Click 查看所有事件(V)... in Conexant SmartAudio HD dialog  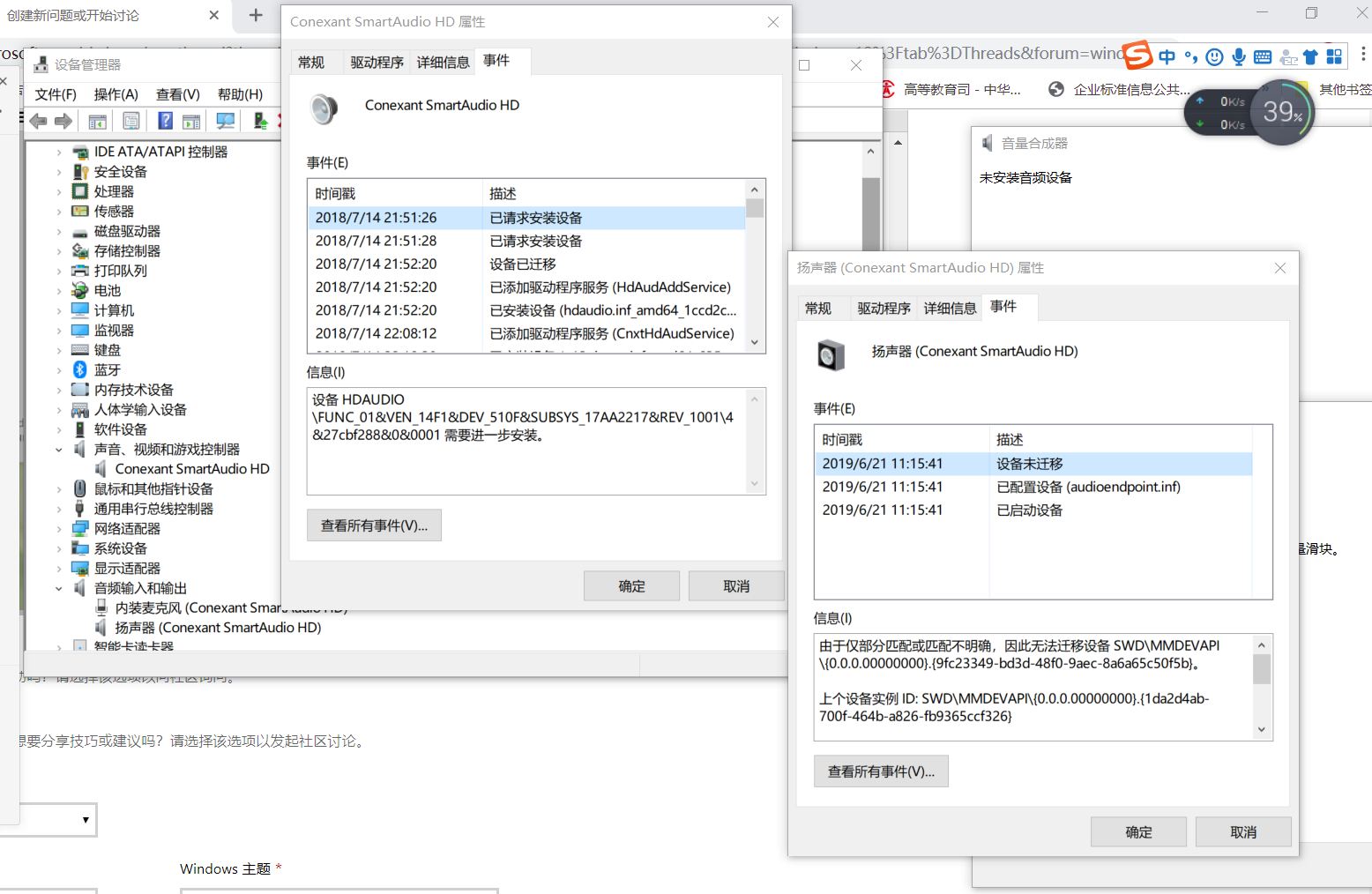[x=374, y=525]
